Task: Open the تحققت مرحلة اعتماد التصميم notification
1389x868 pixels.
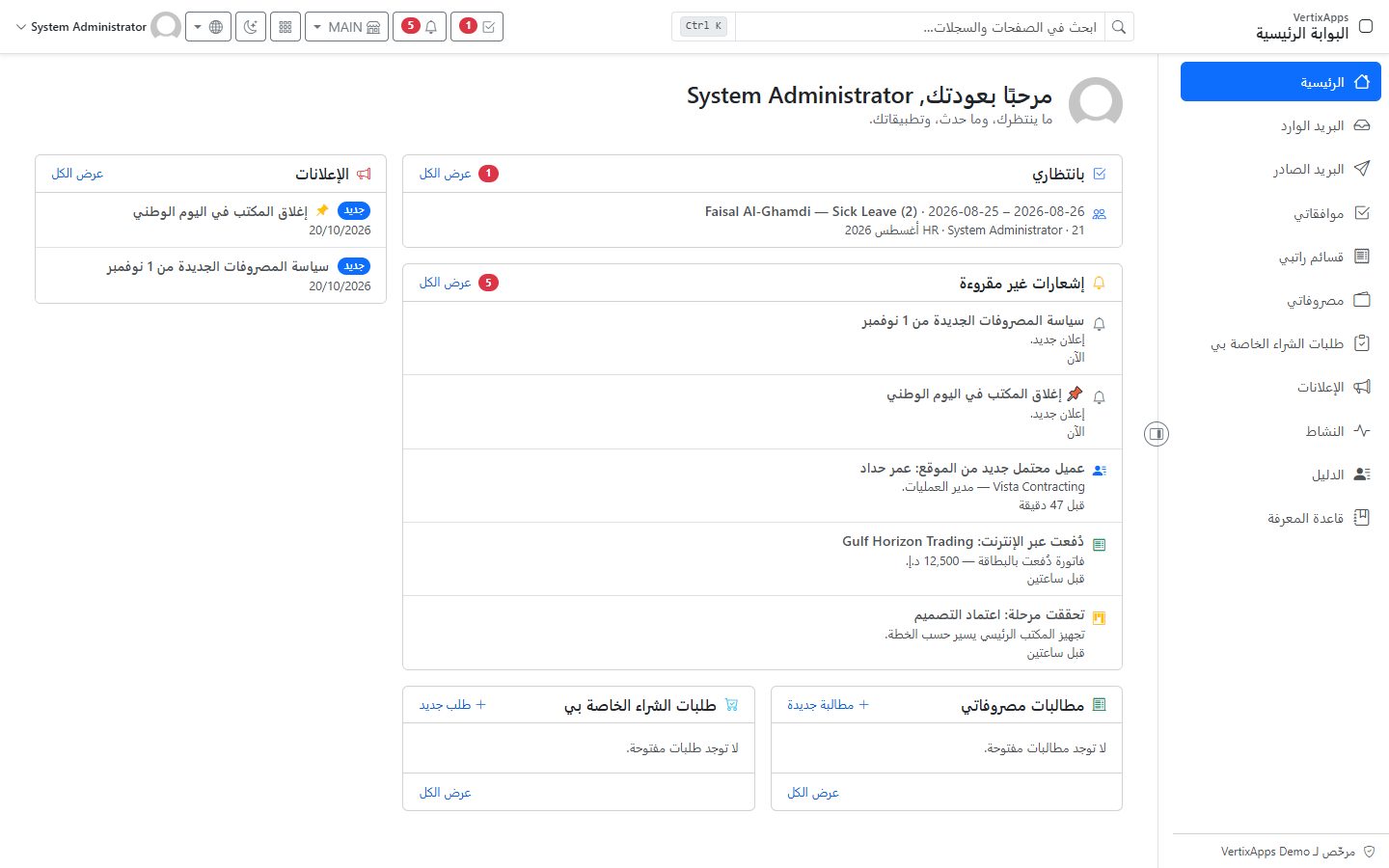Action: 762,633
